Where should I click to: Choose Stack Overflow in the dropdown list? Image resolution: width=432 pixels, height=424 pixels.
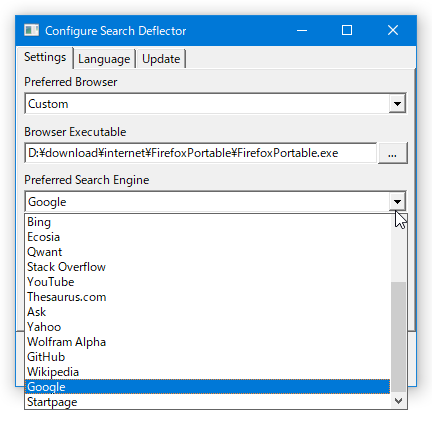[207, 267]
